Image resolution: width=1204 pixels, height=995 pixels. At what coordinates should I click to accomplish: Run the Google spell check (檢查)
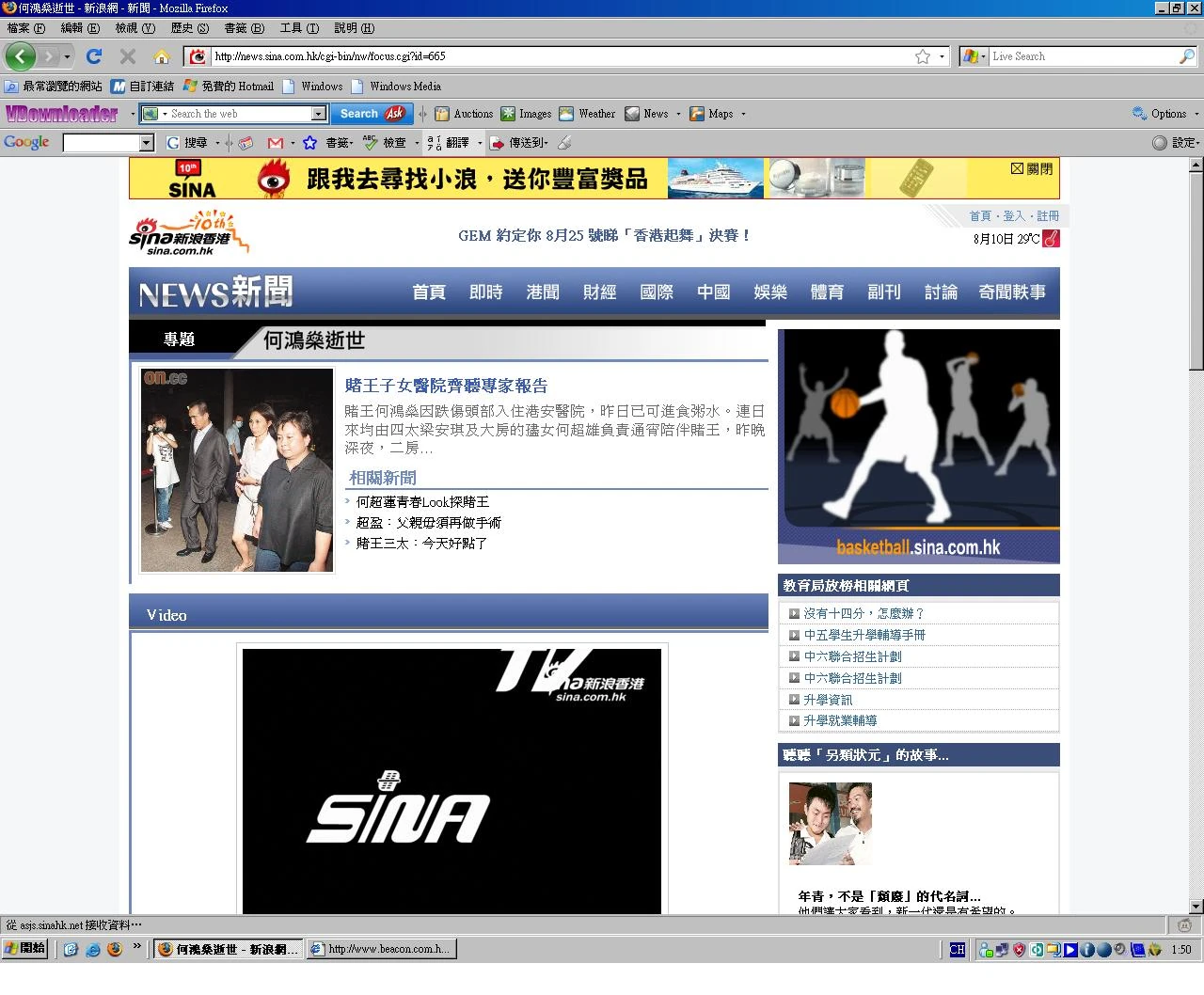point(385,143)
